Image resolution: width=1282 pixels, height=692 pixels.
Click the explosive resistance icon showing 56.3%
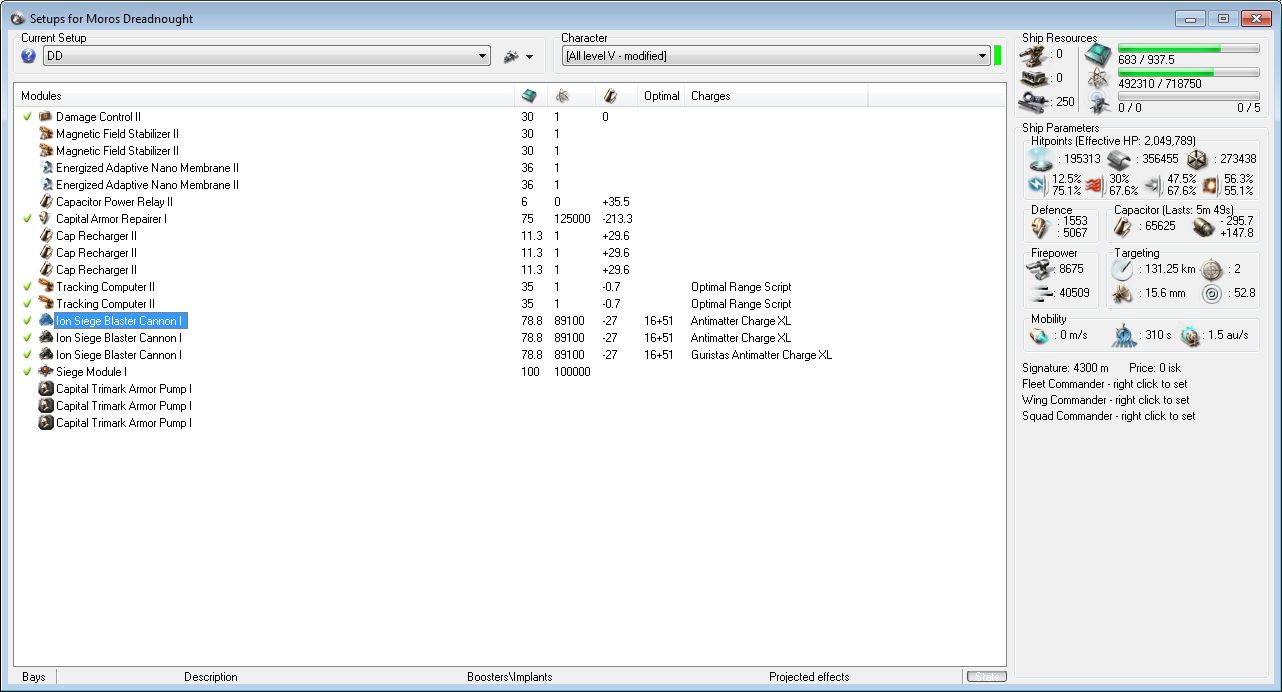point(1210,185)
